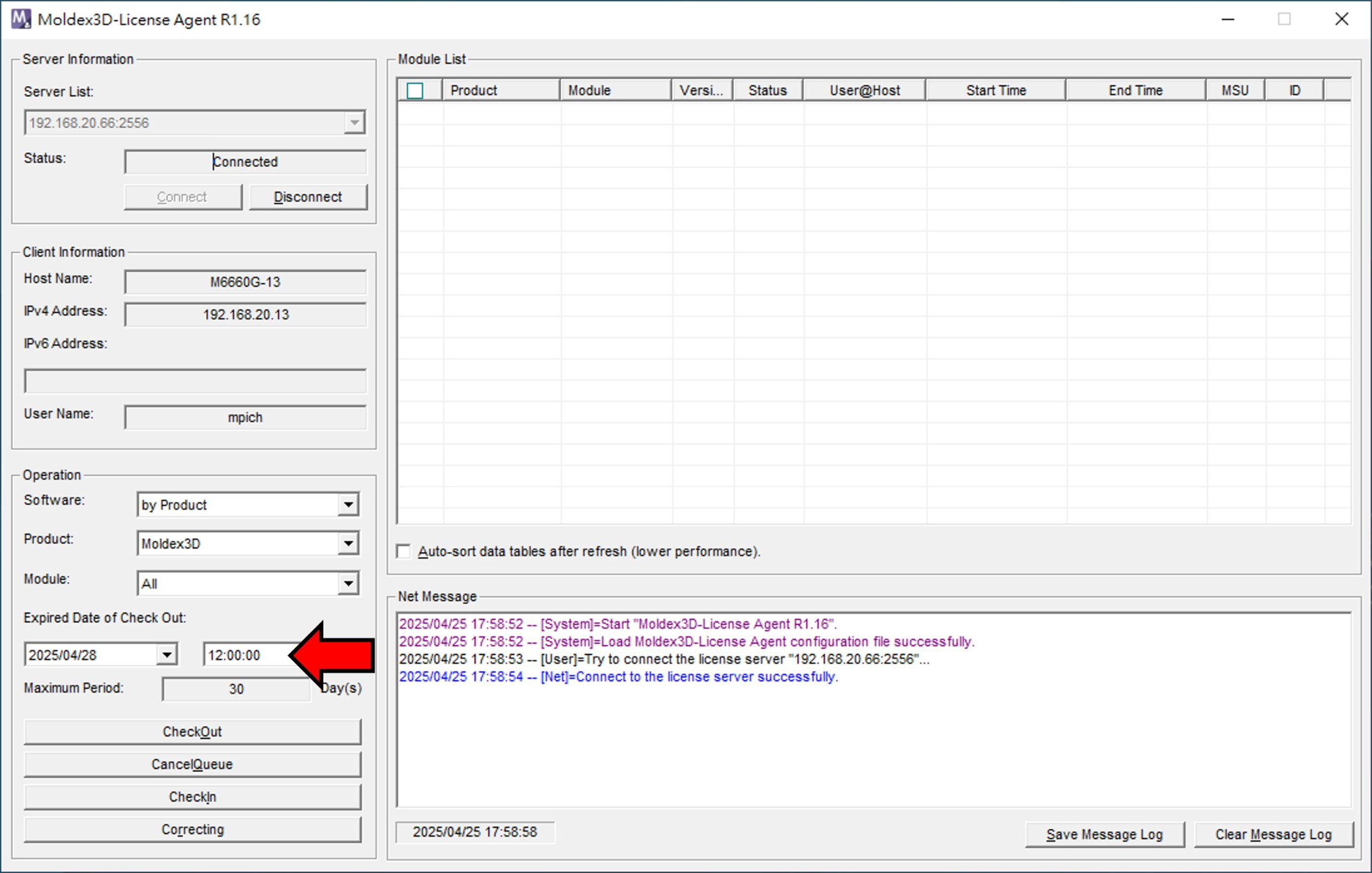Click the log line 'Start "Moldex3D-License Agent R1.16"'
Screen dimensions: 1372x873
point(618,624)
